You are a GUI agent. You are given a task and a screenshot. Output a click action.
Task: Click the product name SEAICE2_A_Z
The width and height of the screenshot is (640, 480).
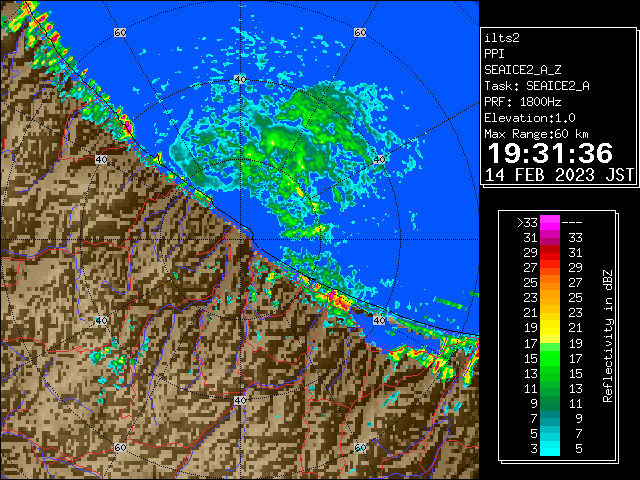[x=522, y=70]
